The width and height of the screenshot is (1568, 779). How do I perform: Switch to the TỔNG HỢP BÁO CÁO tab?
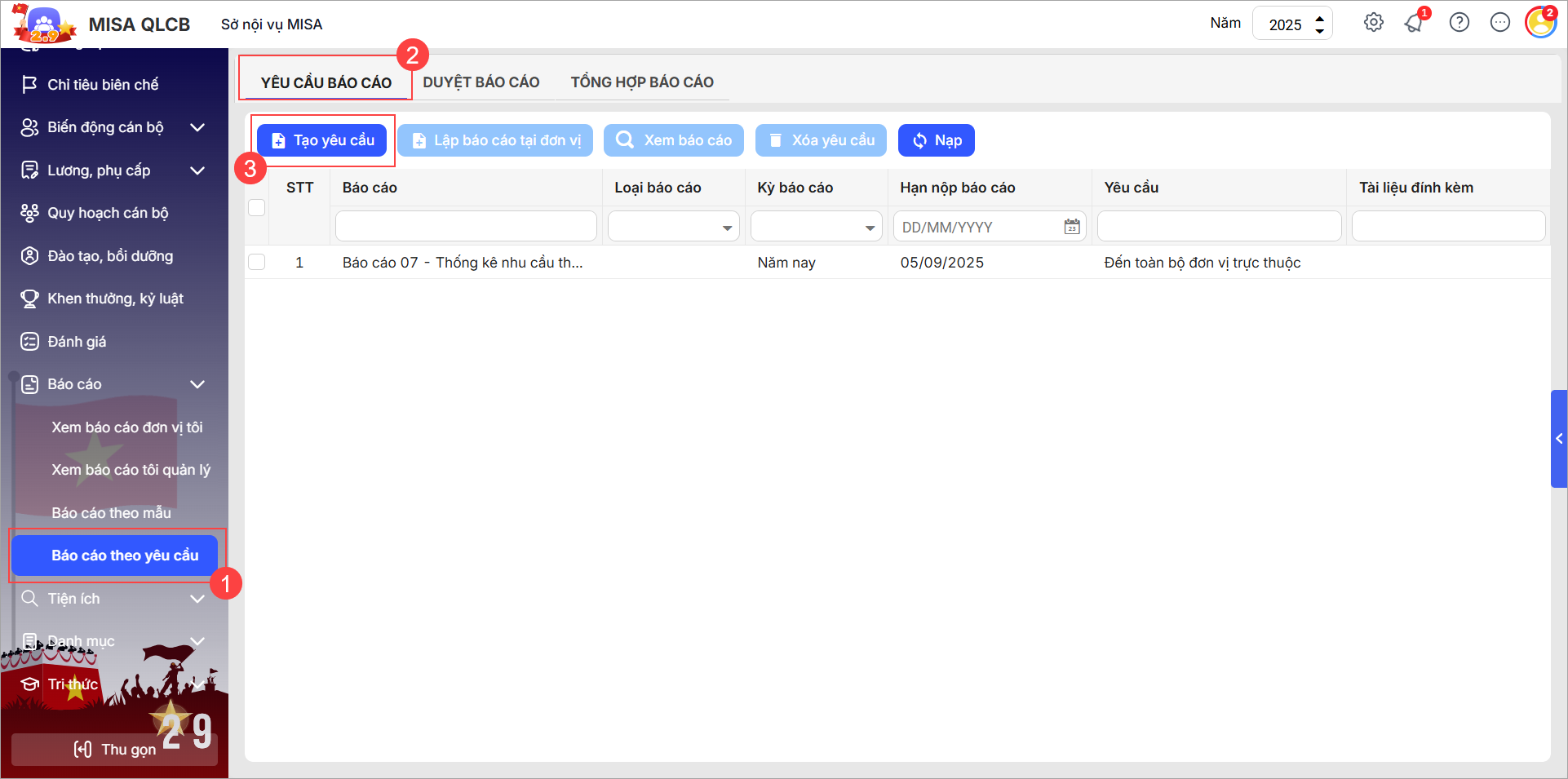[642, 82]
